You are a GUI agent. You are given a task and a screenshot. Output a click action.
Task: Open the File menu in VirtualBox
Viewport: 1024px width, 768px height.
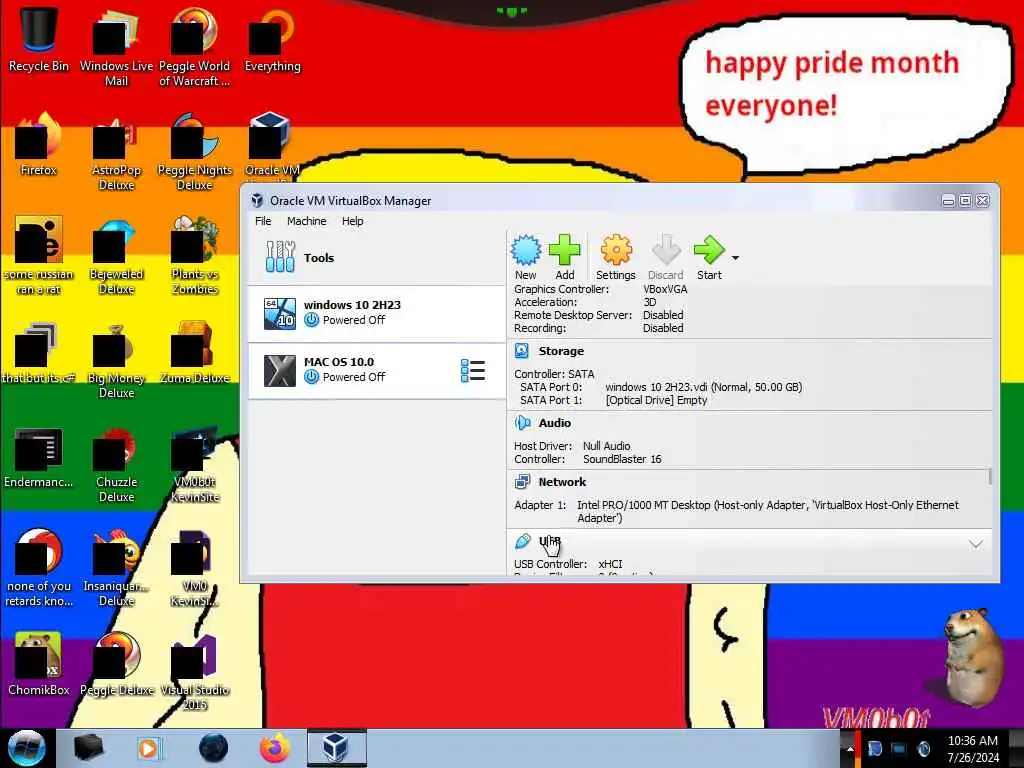[x=263, y=221]
